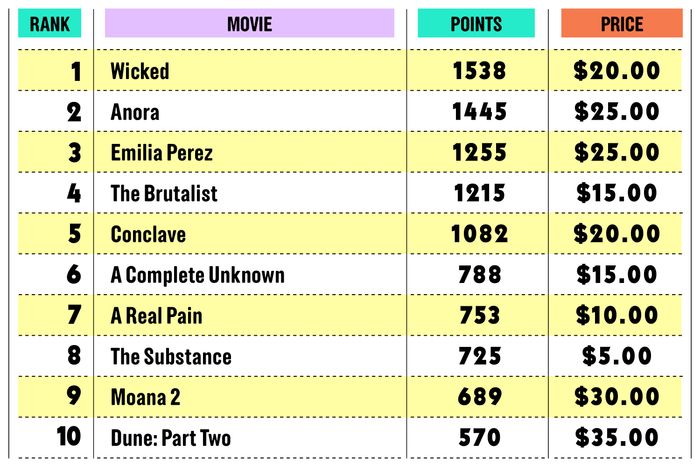Image resolution: width=700 pixels, height=467 pixels.
Task: Select the $5.00 price value
Action: (x=617, y=356)
